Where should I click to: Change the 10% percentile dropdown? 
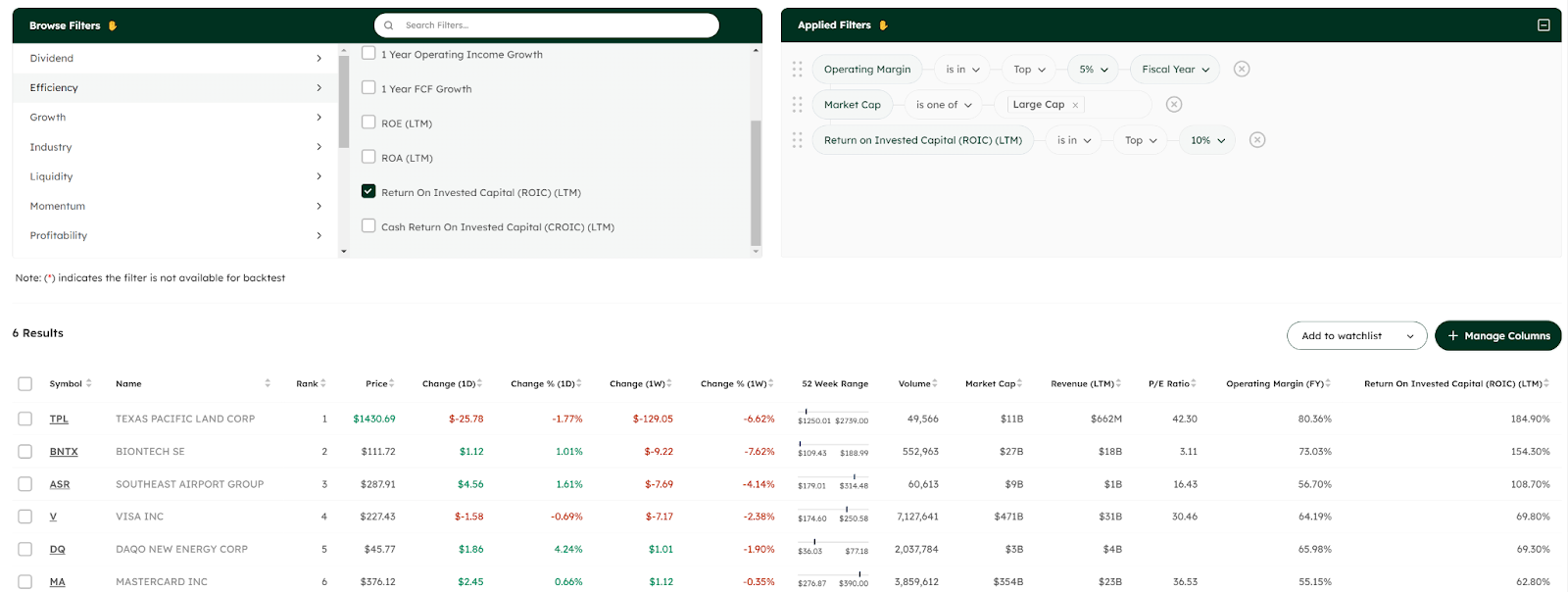(1207, 140)
